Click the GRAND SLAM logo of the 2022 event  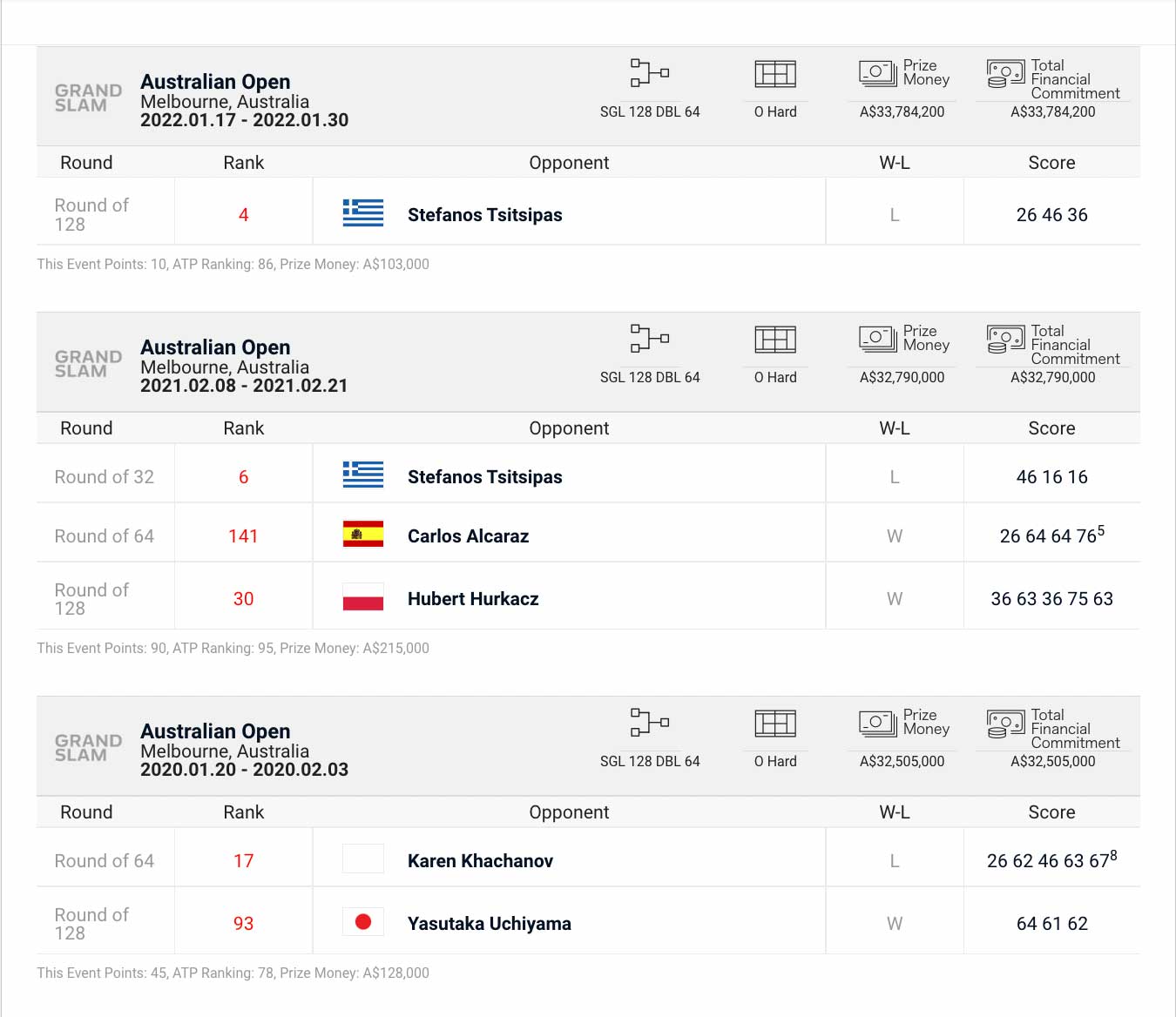tap(88, 98)
